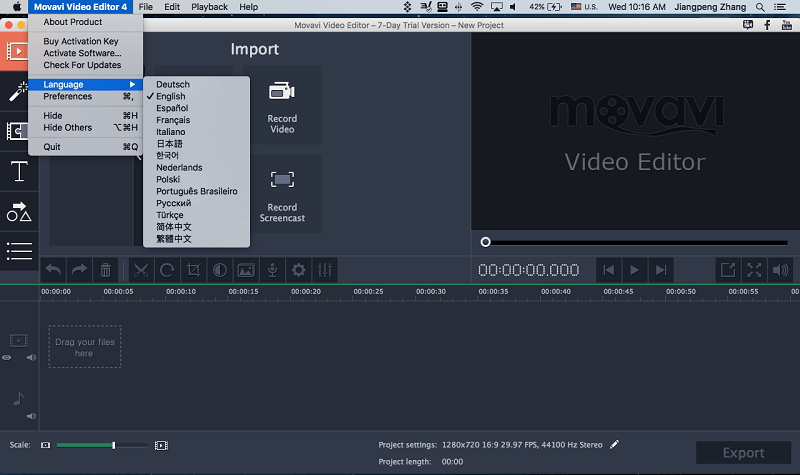Choose Nederlands language
Screen dimensions: 800x475
(x=196, y=167)
